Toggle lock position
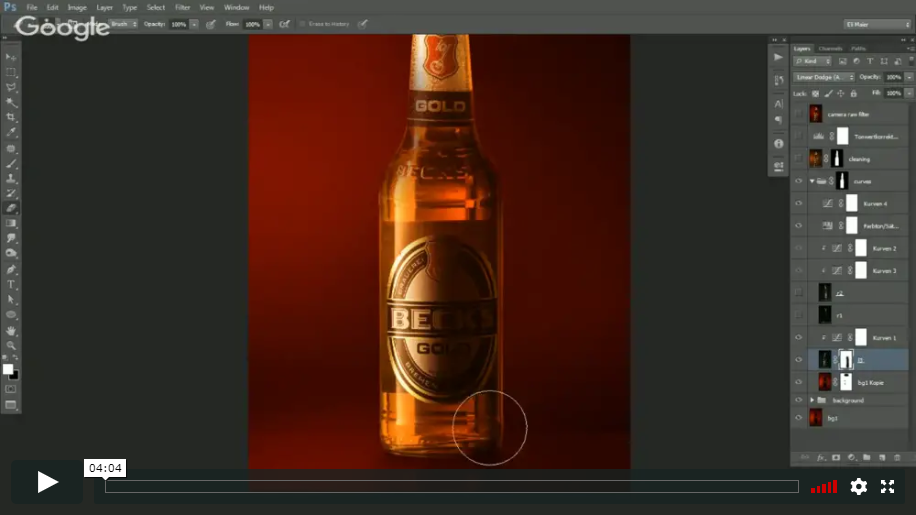 (841, 93)
